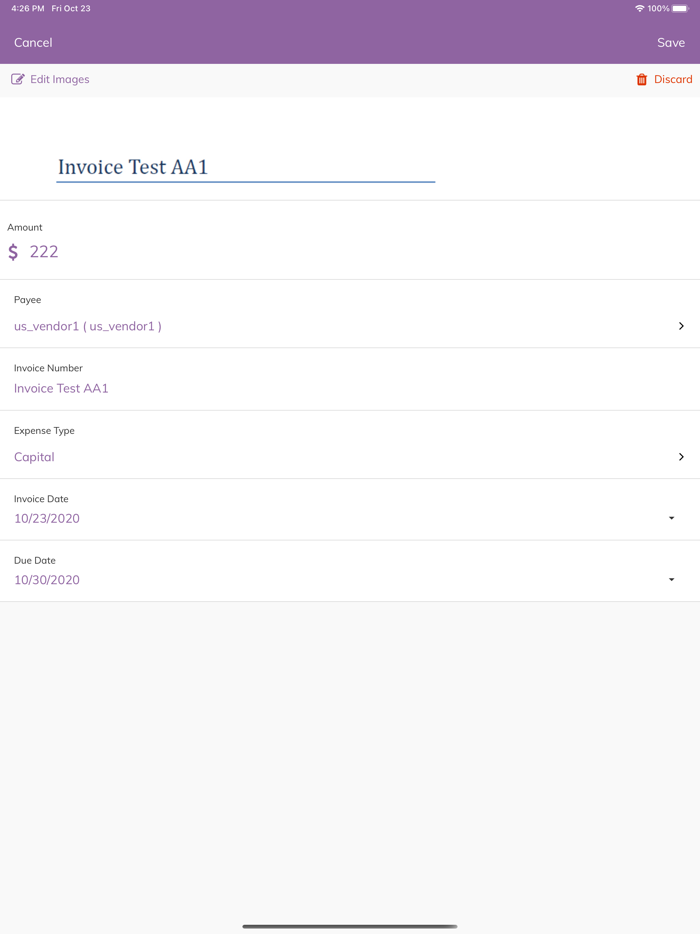
Task: Click the red Discard trash icon
Action: (642, 79)
